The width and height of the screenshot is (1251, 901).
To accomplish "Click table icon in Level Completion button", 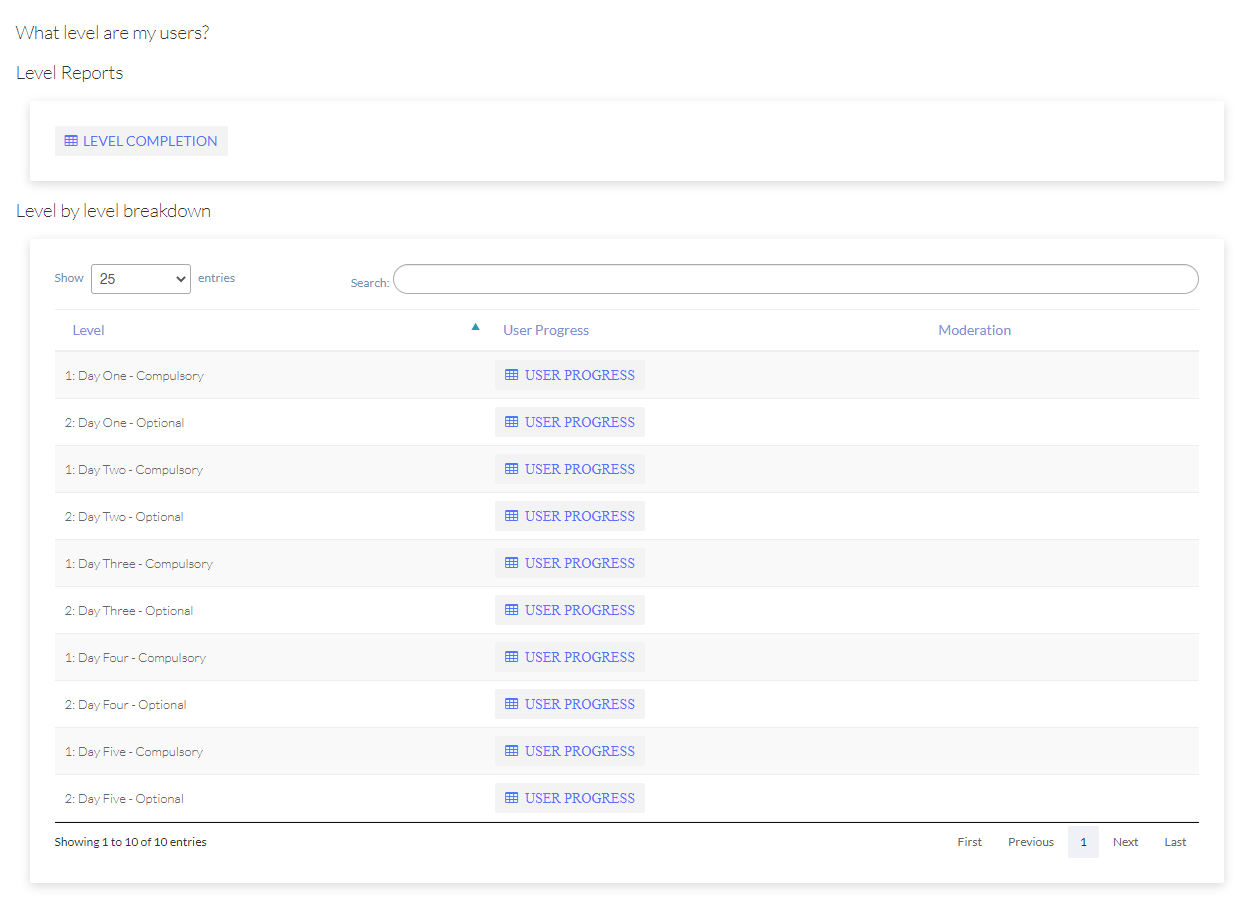I will (71, 141).
